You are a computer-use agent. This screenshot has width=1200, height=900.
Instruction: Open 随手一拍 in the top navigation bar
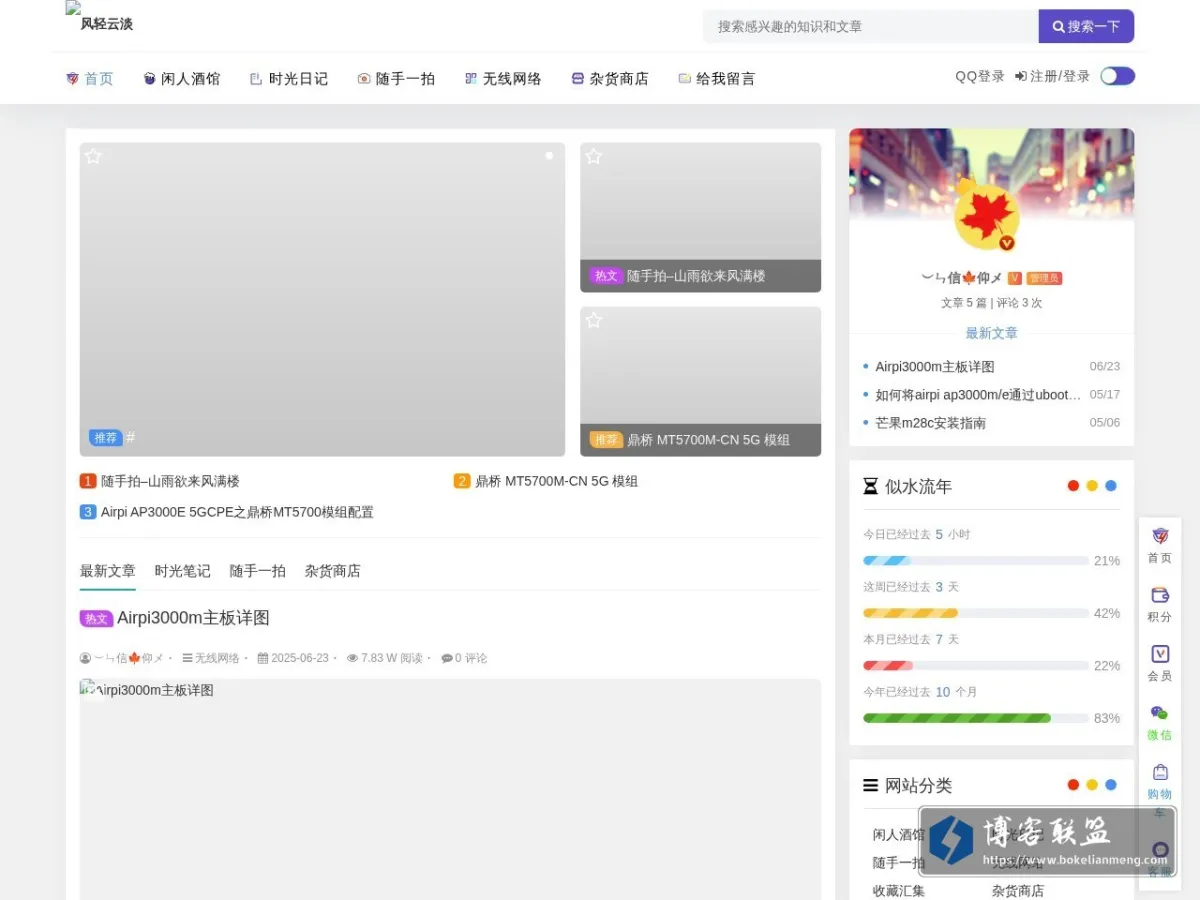coord(396,78)
